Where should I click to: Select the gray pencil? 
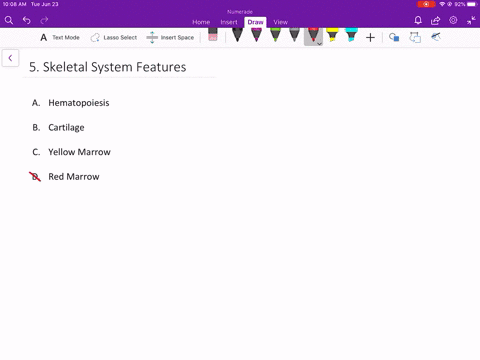(294, 35)
